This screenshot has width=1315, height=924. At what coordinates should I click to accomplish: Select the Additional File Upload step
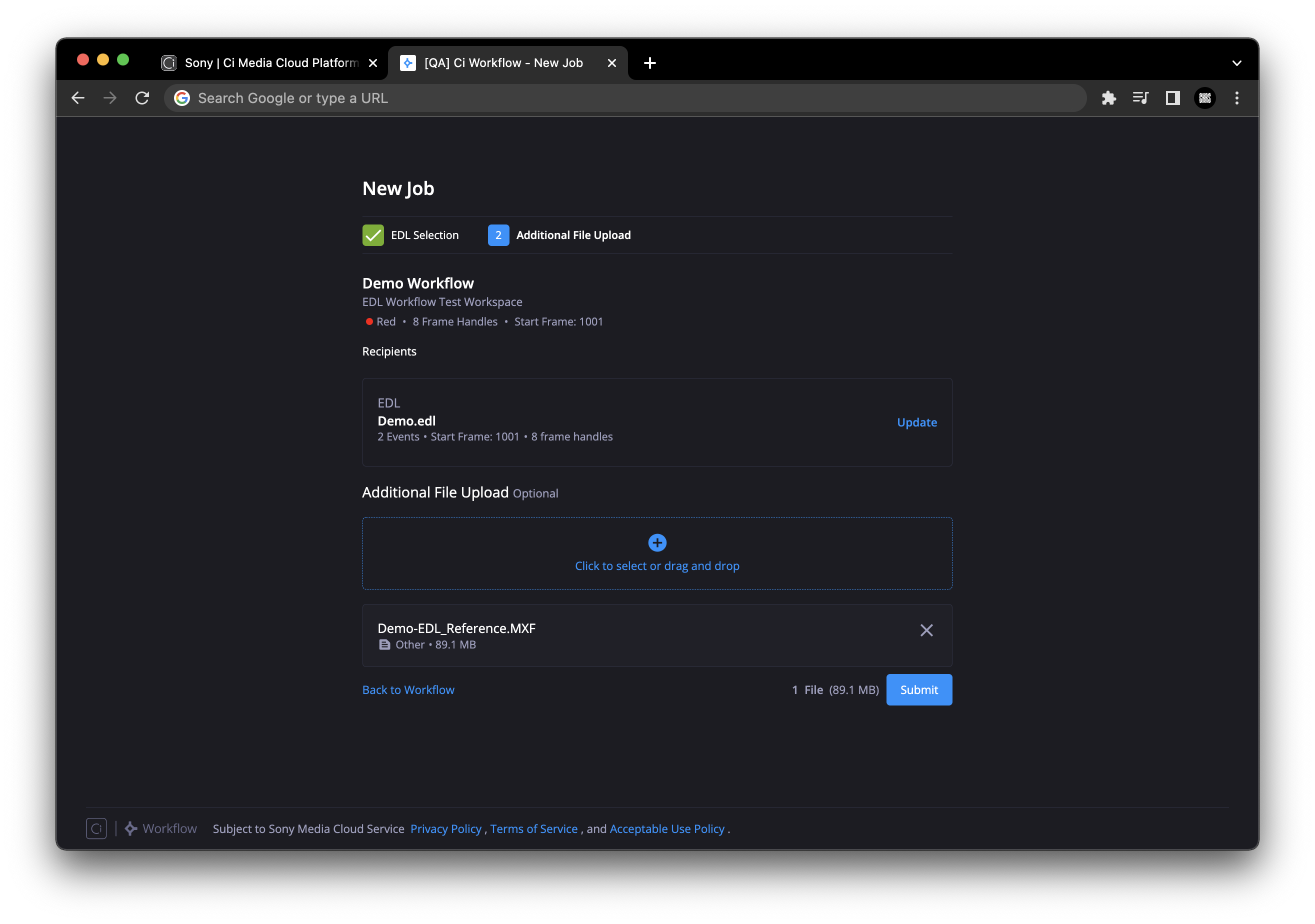(x=559, y=235)
